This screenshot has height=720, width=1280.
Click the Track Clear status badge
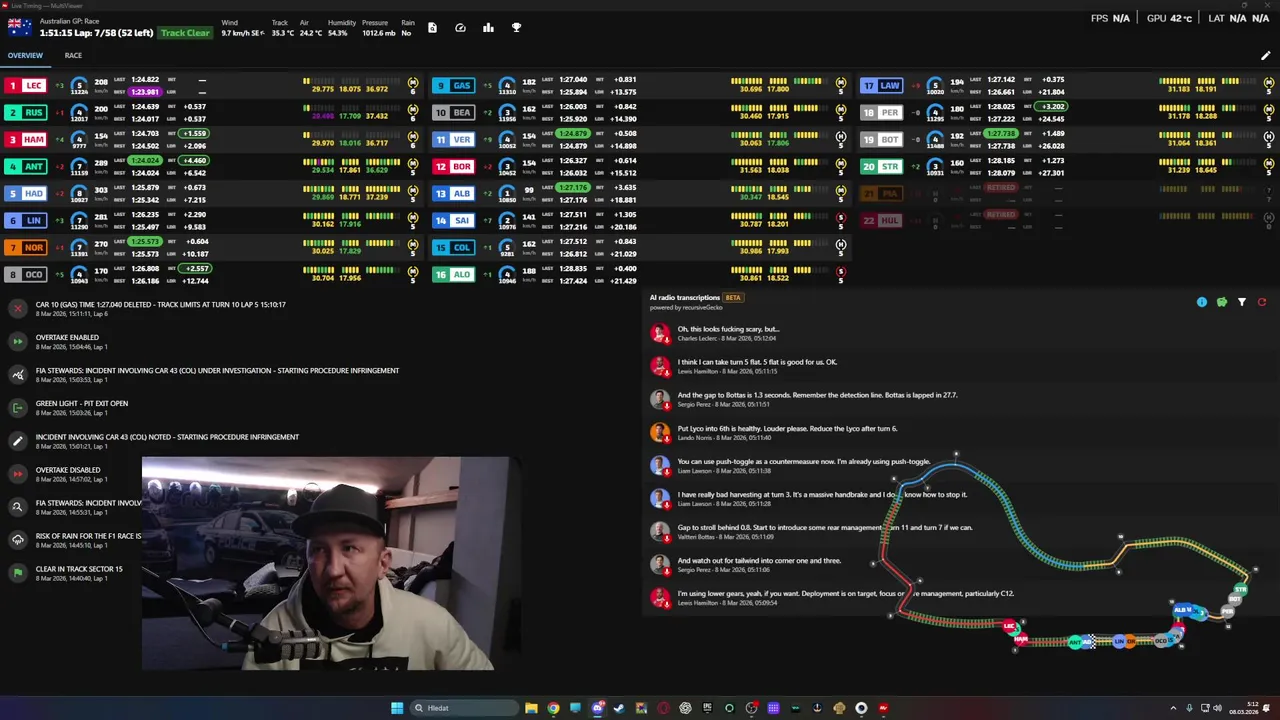[x=186, y=33]
